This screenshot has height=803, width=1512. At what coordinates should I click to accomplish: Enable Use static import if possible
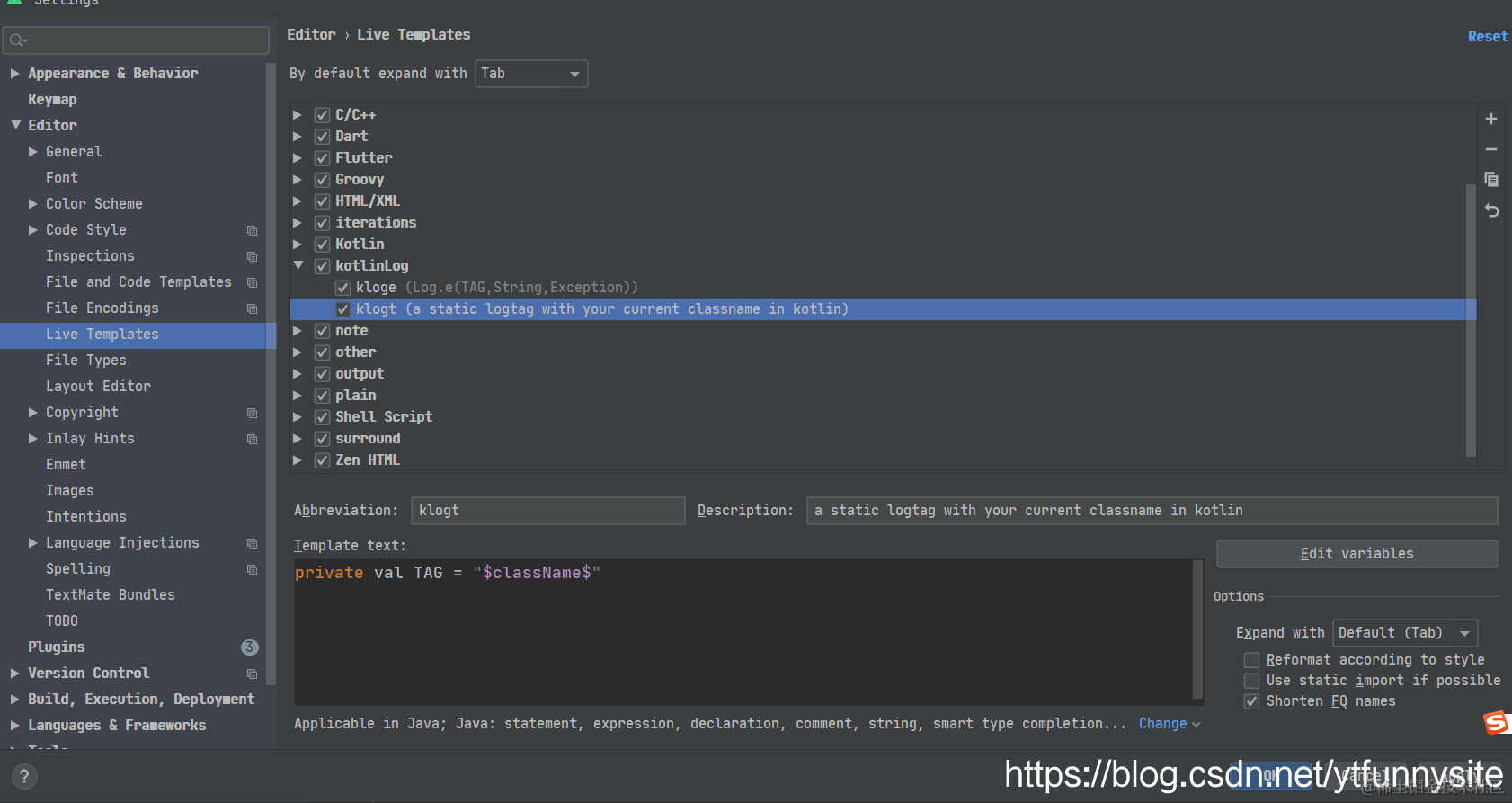pos(1251,681)
